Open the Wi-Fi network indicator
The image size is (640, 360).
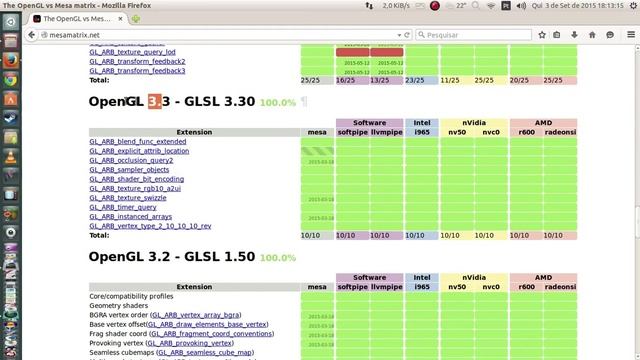[x=491, y=6]
